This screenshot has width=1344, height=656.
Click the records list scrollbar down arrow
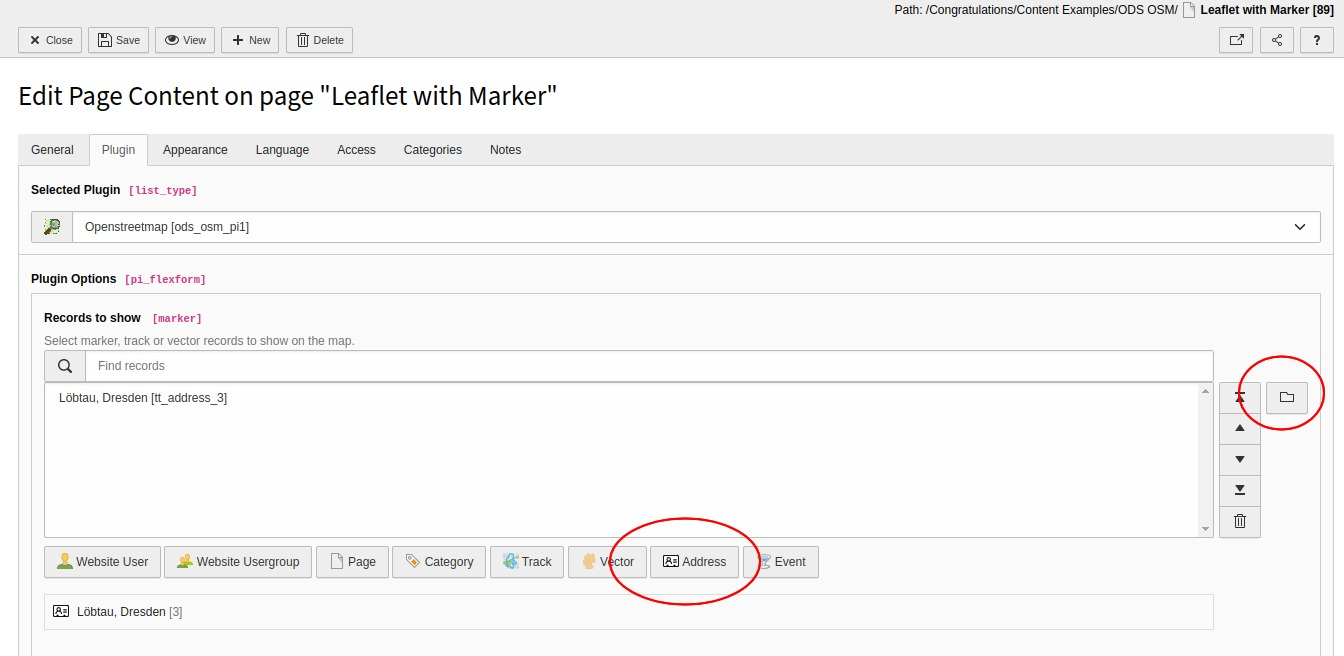[1205, 529]
